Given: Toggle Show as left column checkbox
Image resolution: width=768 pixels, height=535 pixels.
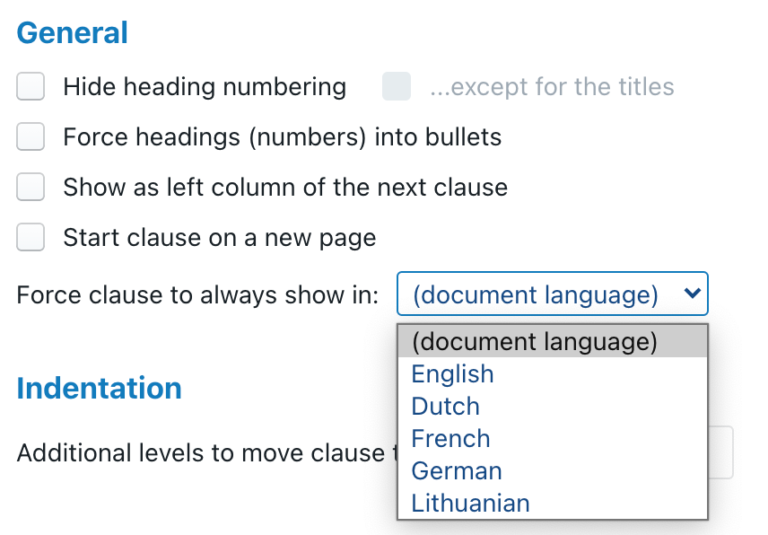Looking at the screenshot, I should 31,187.
